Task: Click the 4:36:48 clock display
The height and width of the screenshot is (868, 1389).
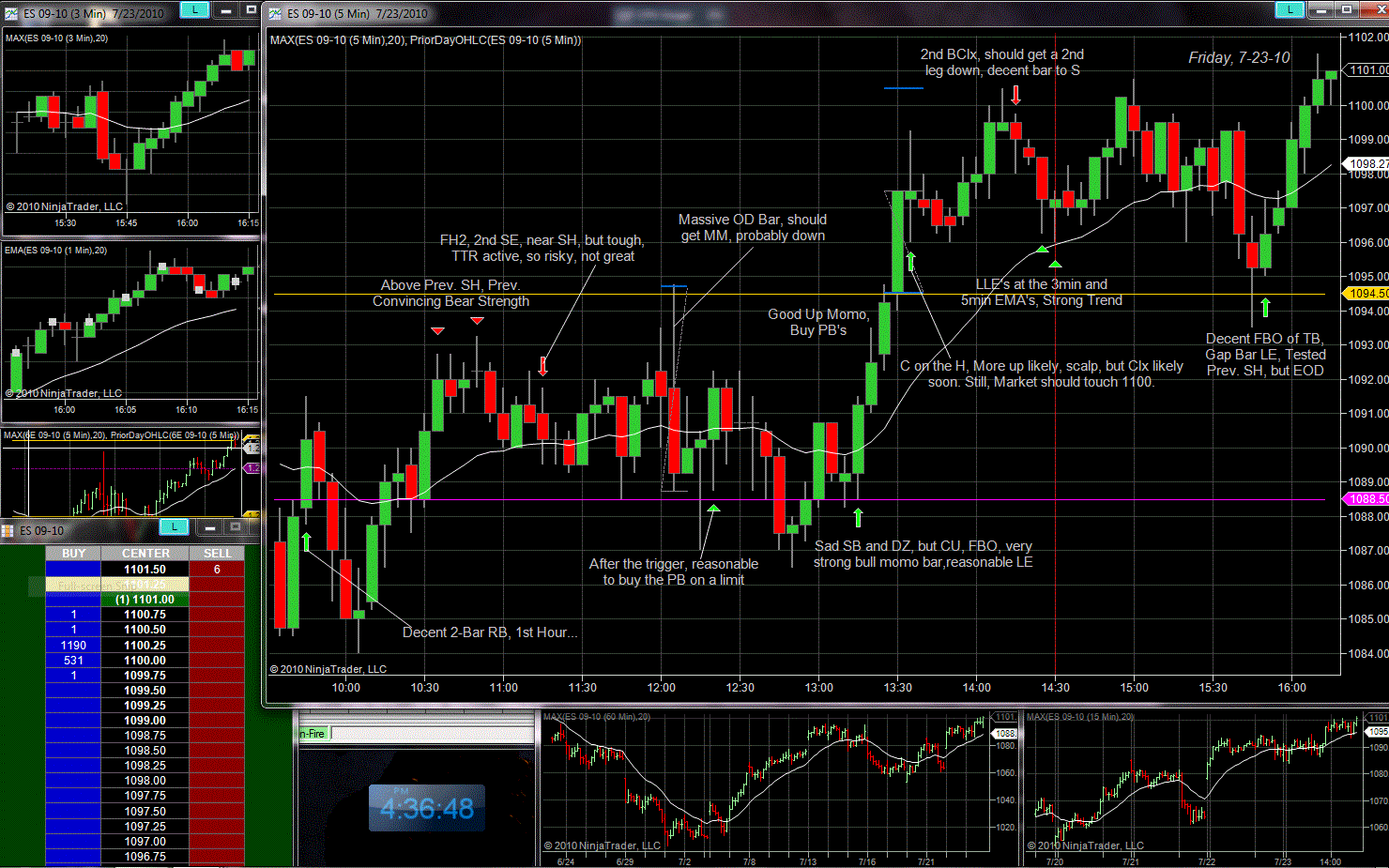Action: [427, 808]
